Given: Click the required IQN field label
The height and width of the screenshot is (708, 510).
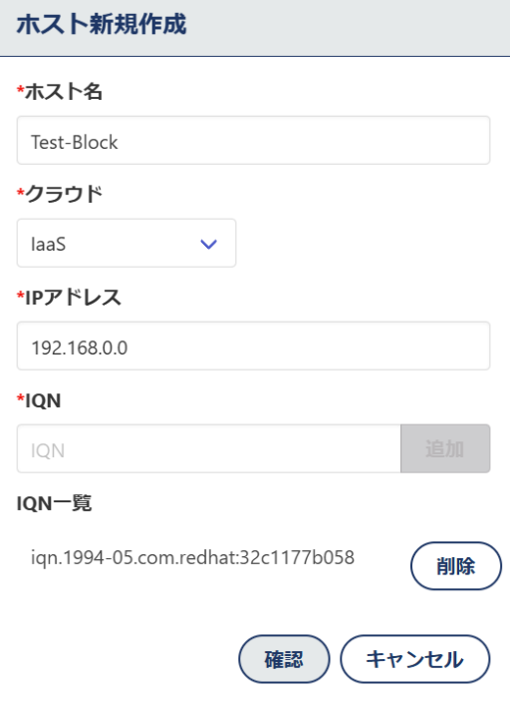Looking at the screenshot, I should 43,401.
